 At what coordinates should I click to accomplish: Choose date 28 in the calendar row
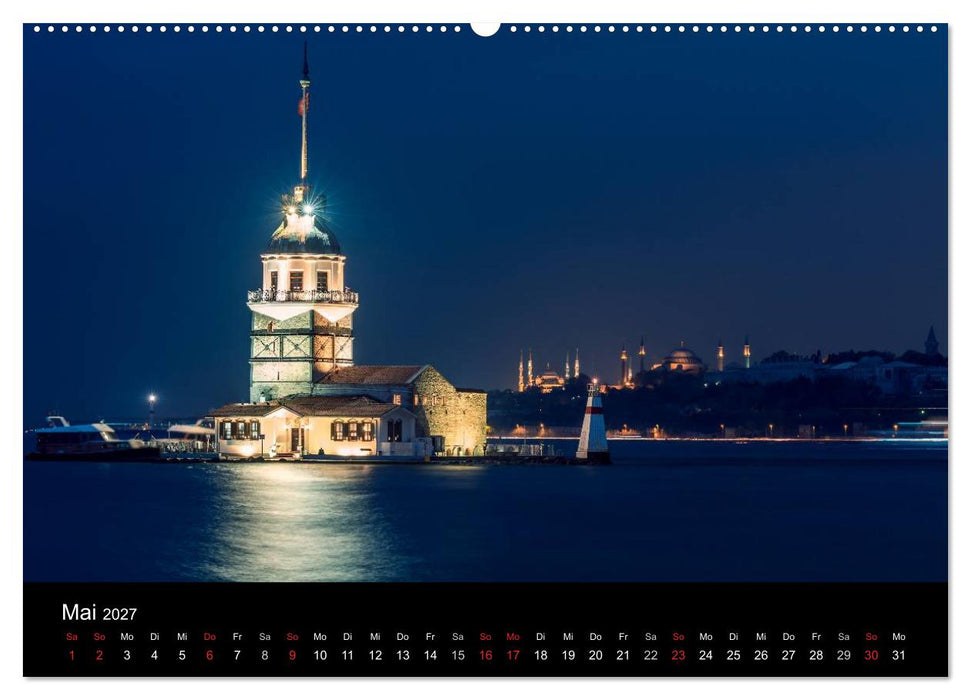[x=816, y=655]
